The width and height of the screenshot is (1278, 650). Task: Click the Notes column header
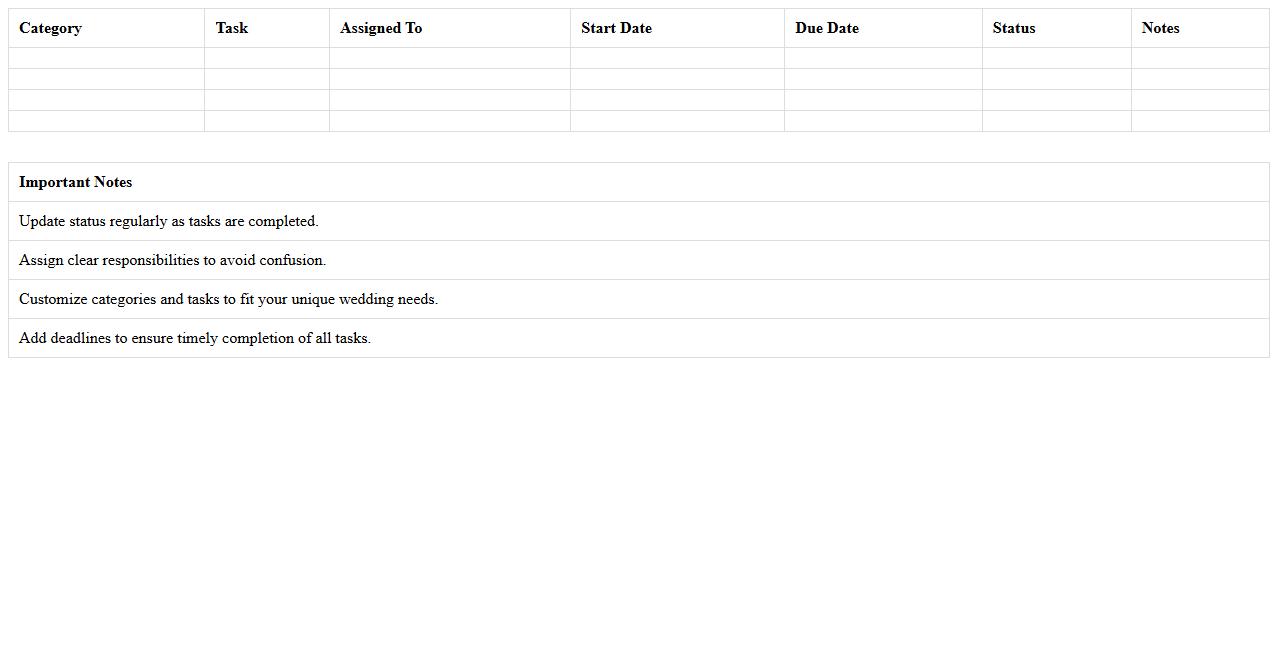[x=1160, y=28]
